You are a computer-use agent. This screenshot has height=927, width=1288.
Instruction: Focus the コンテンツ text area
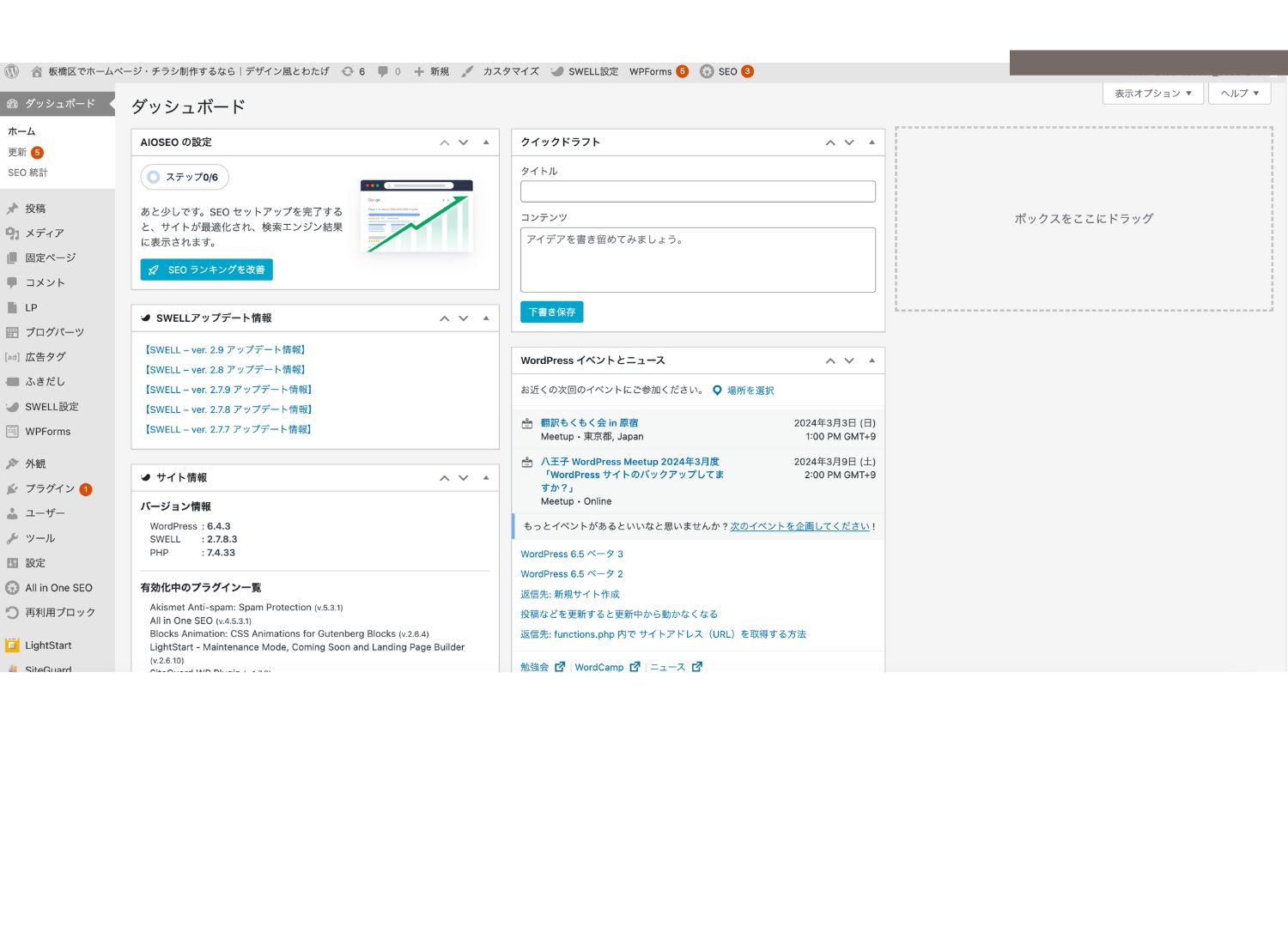coord(698,260)
